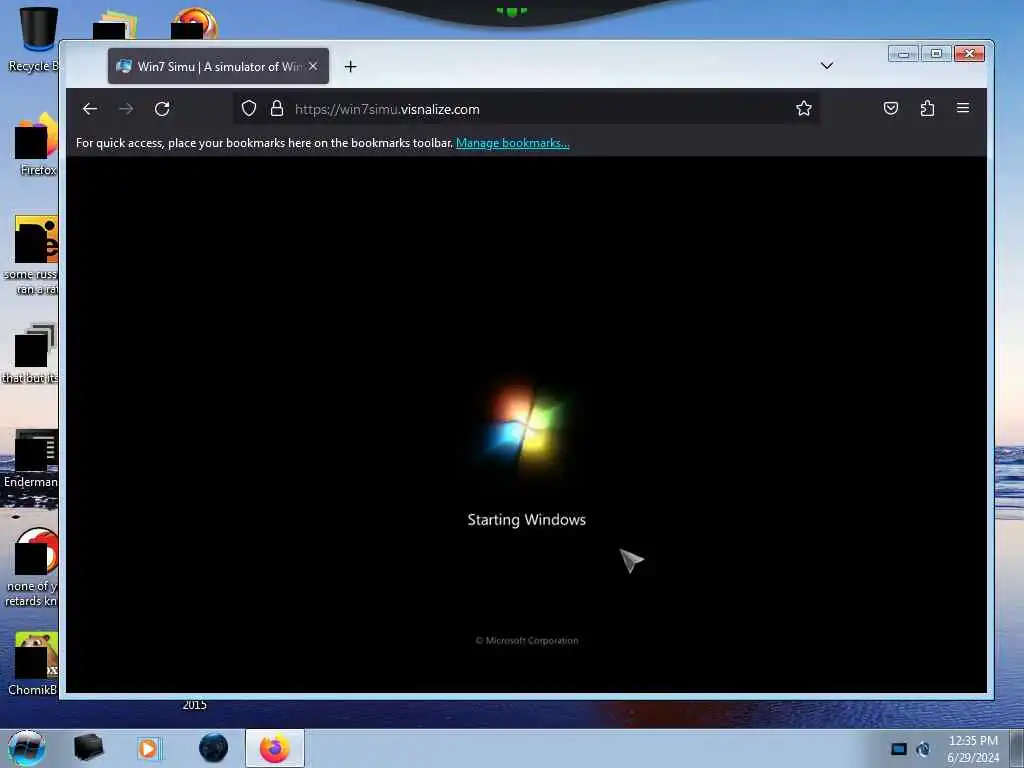Select the Win7 Simu tab
This screenshot has width=1024, height=768.
click(218, 66)
